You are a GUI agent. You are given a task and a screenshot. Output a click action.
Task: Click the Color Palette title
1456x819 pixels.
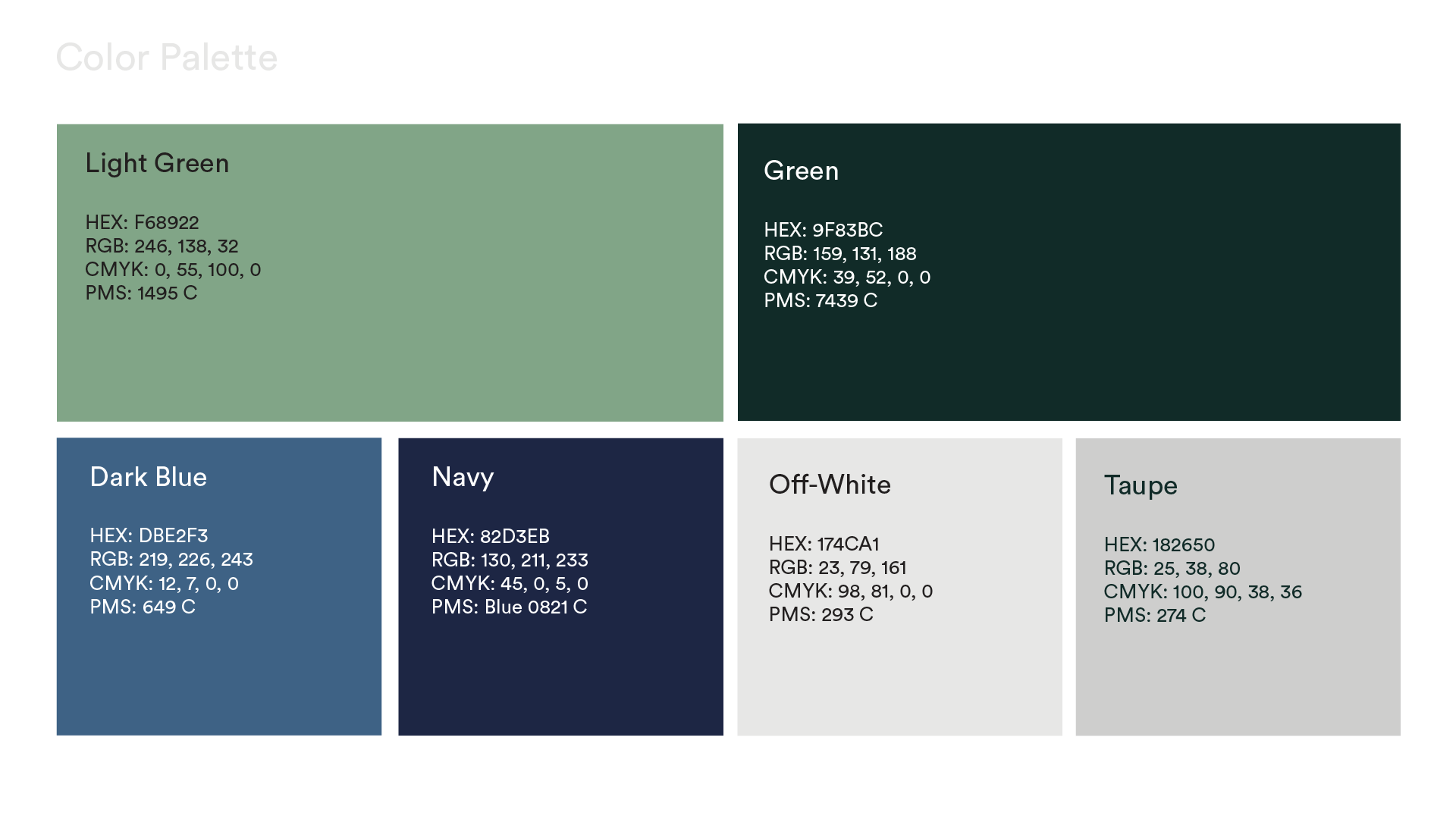[x=167, y=58]
